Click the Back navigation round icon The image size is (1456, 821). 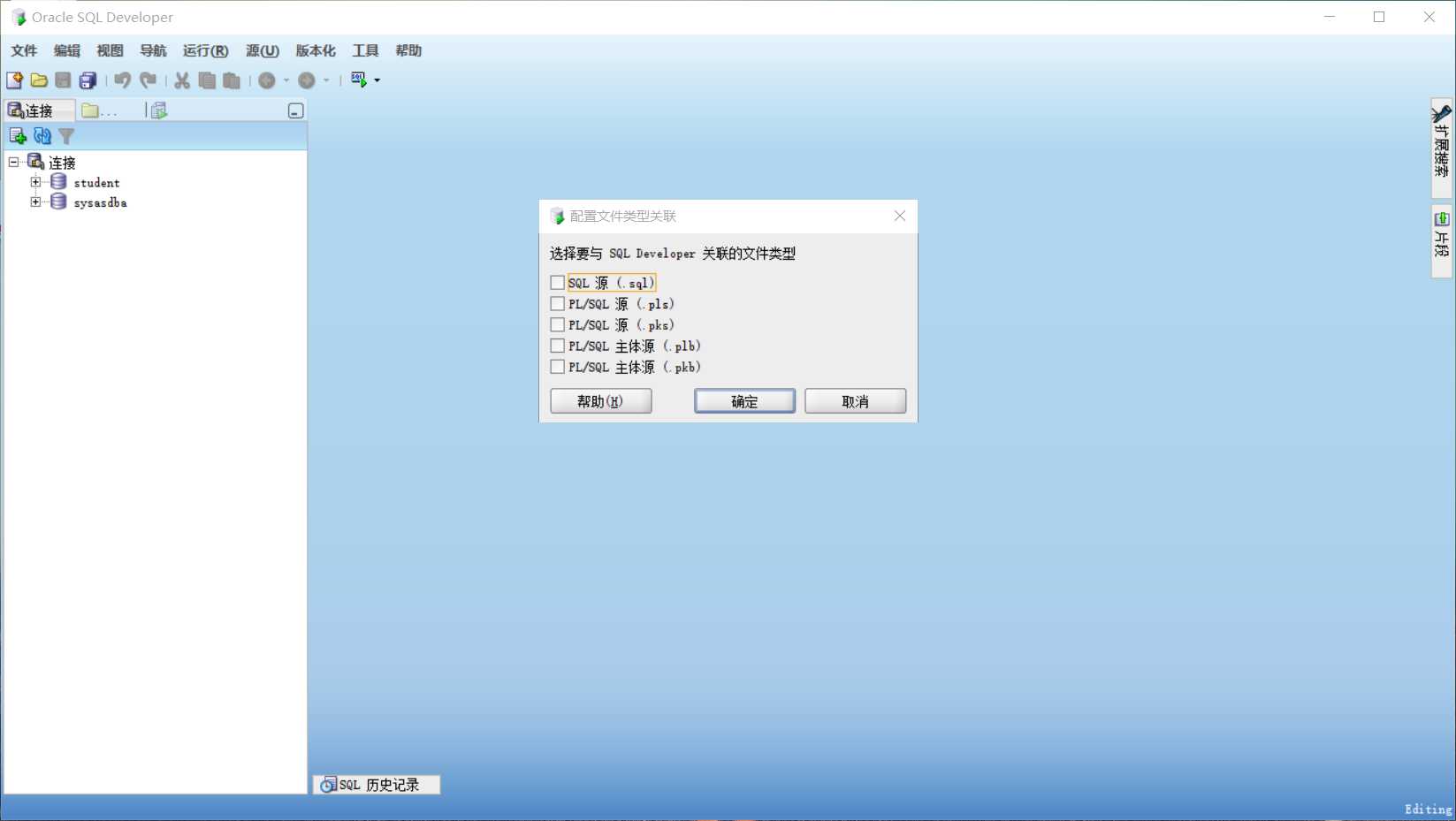[x=267, y=80]
